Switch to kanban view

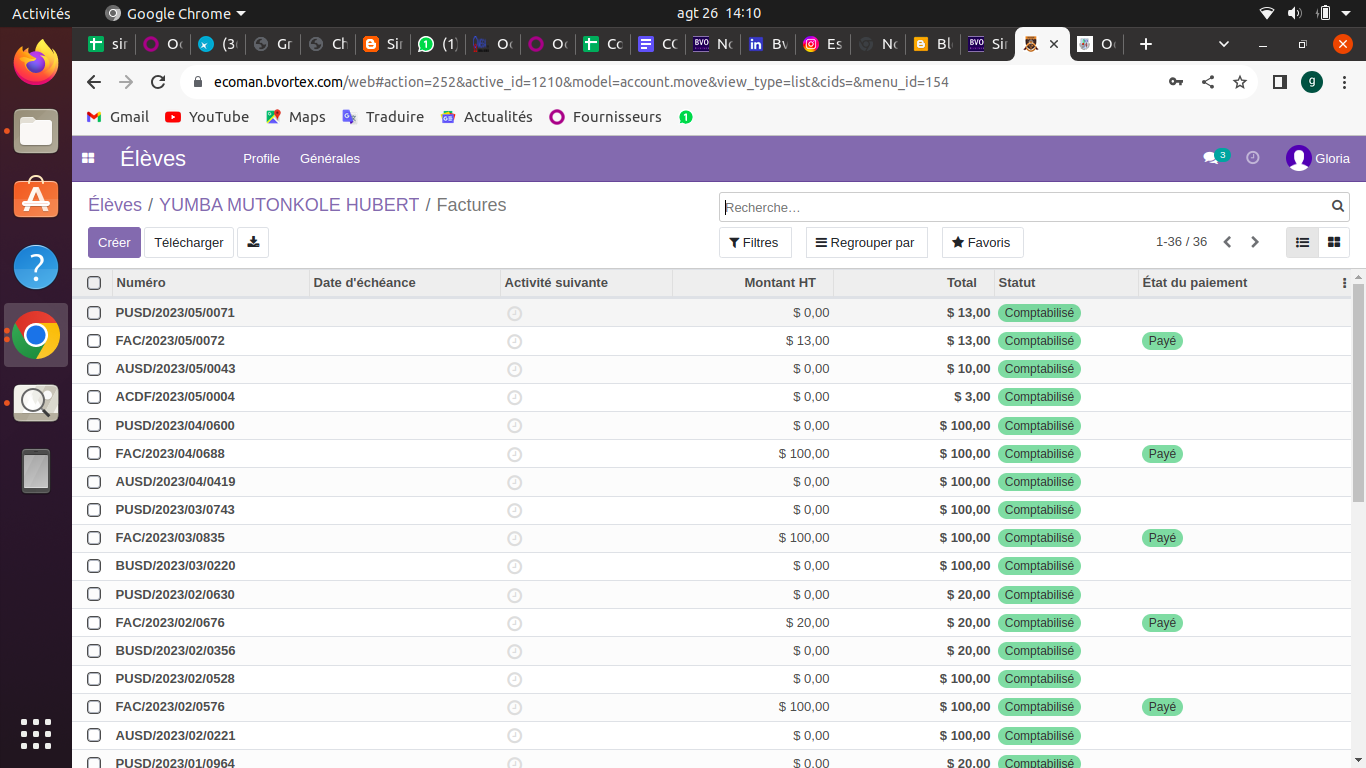[1333, 242]
